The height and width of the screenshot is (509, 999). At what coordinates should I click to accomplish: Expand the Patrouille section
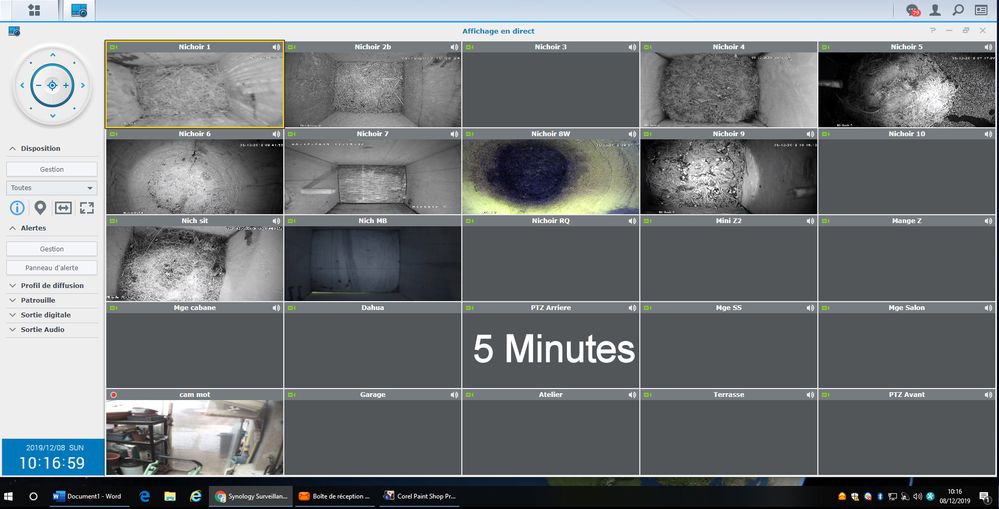click(38, 300)
